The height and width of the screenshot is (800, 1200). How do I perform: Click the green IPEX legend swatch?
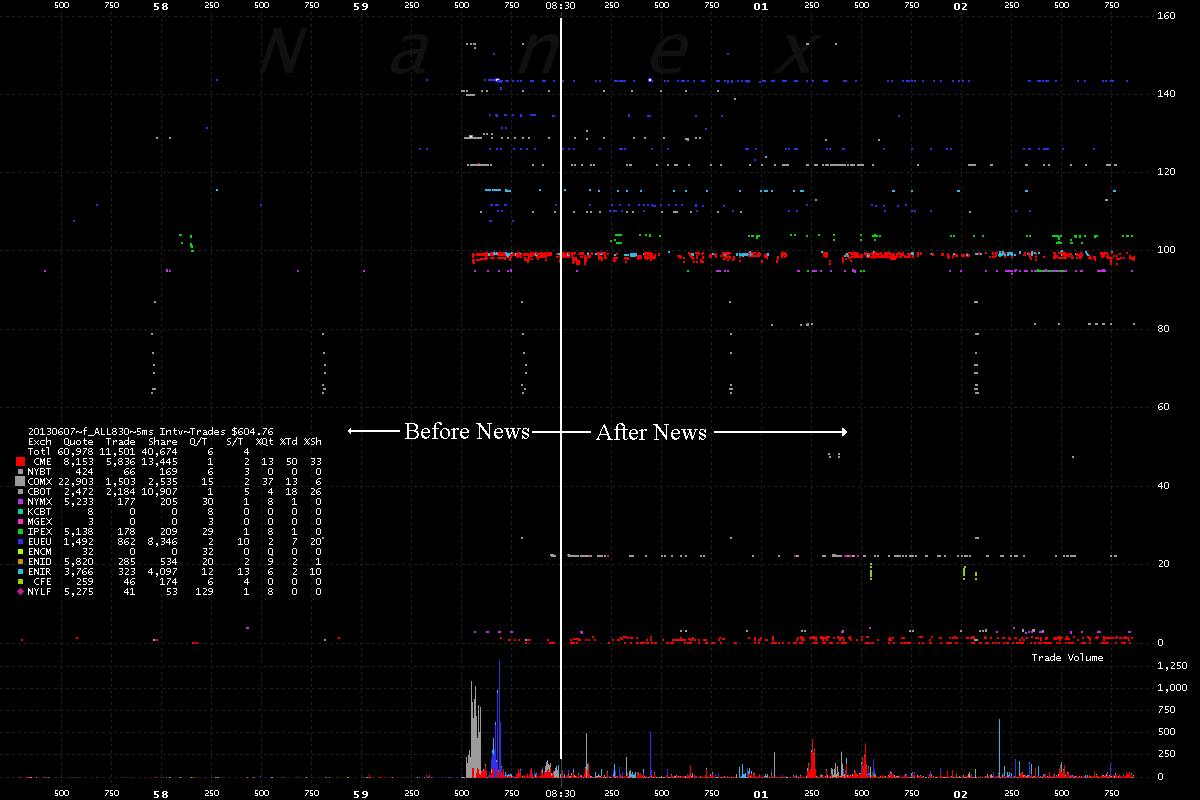point(20,531)
